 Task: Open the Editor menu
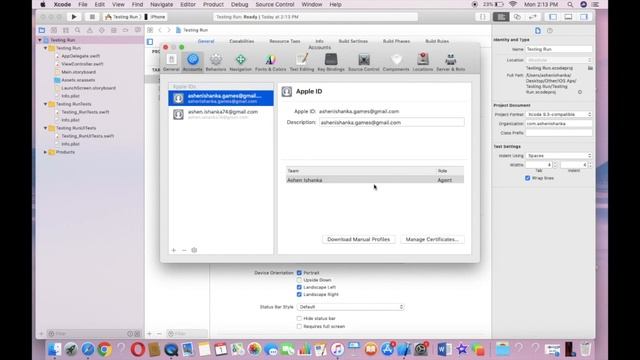tap(188, 4)
